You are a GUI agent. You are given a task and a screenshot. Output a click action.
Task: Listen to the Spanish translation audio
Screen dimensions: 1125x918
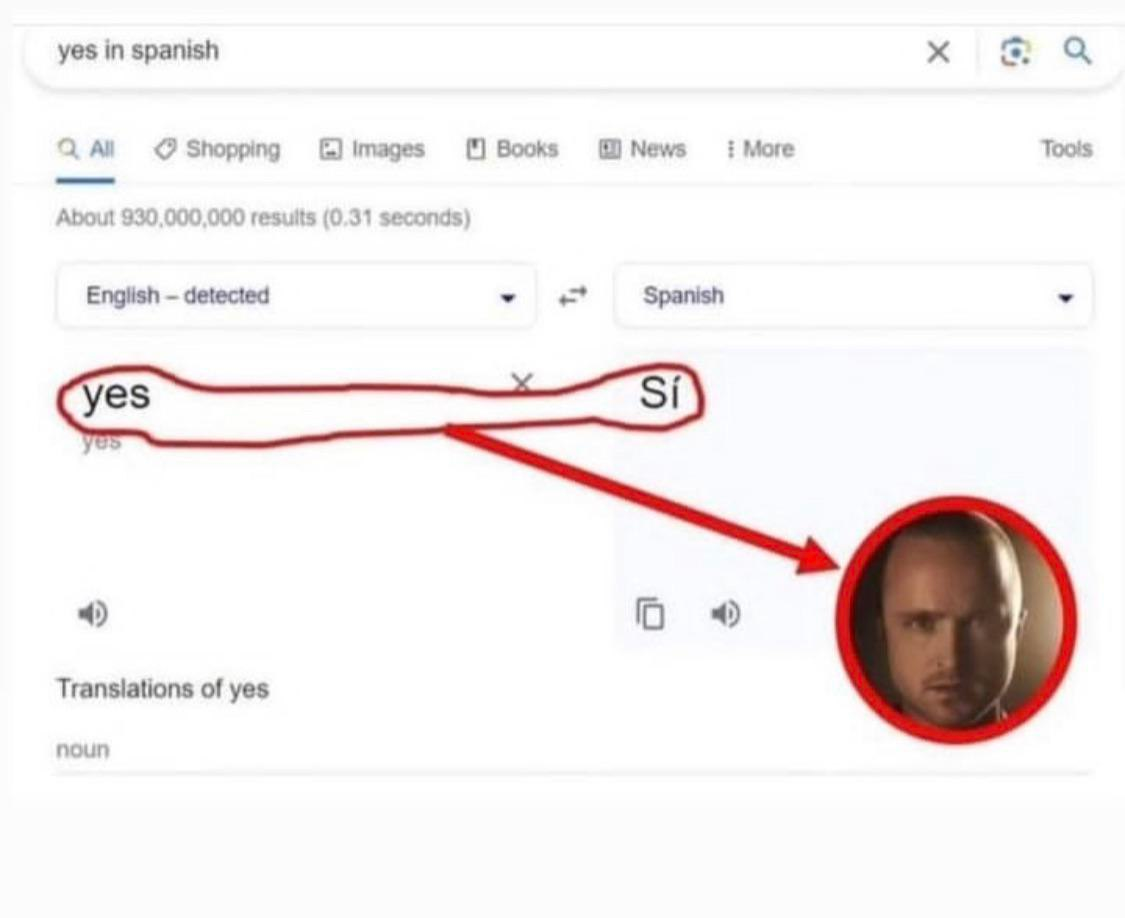coord(725,613)
